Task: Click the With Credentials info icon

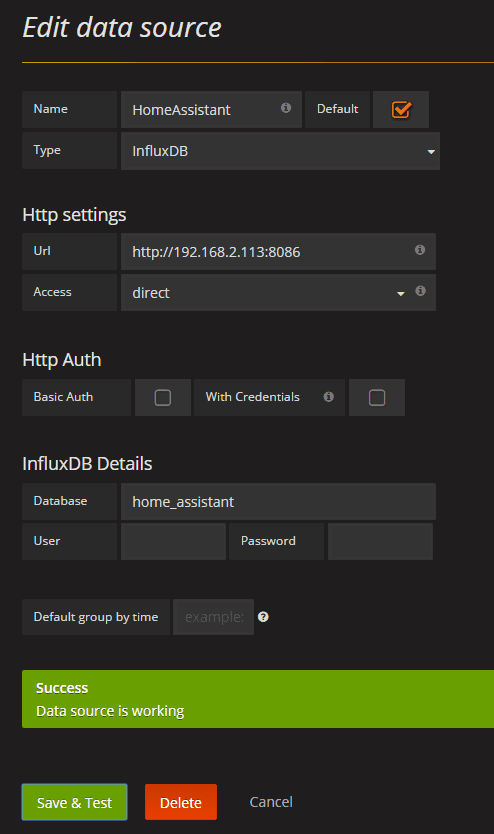Action: pos(329,397)
